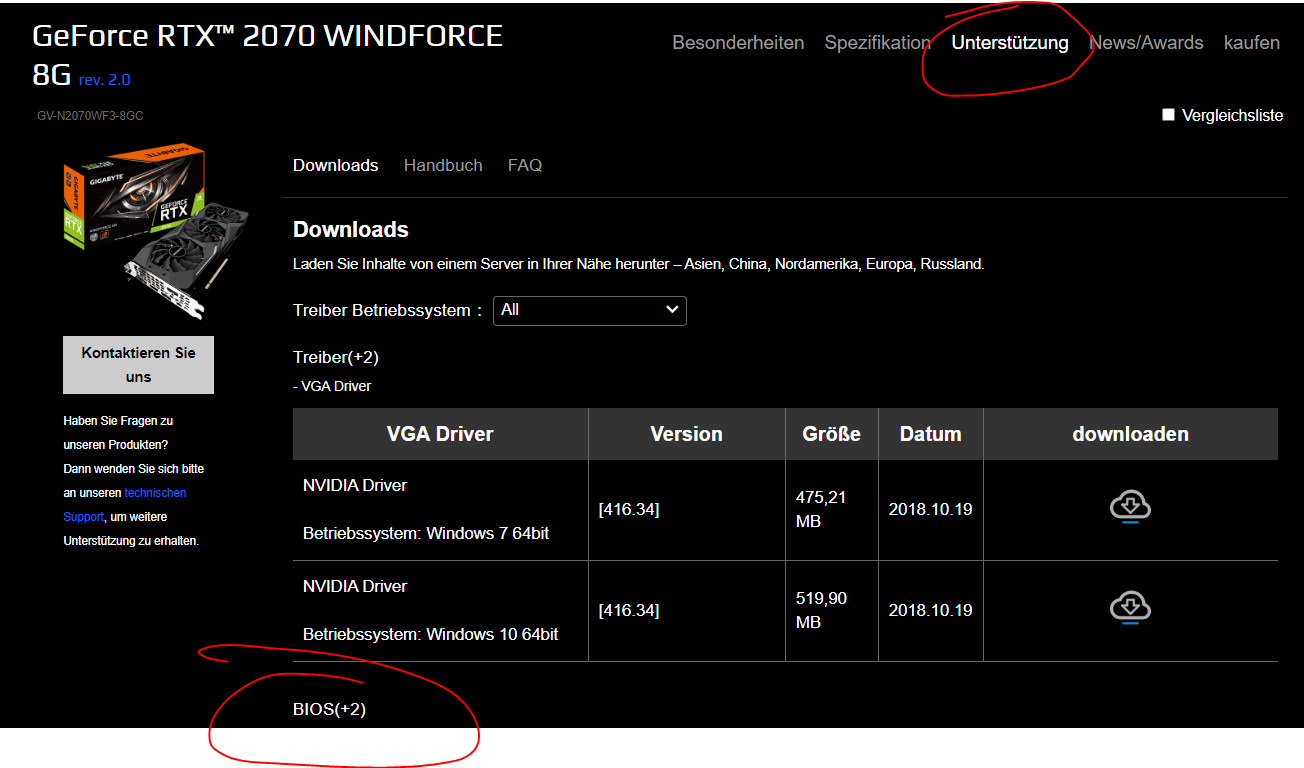Switch to the FAQ sub-tab
1304x768 pixels.
tap(525, 165)
